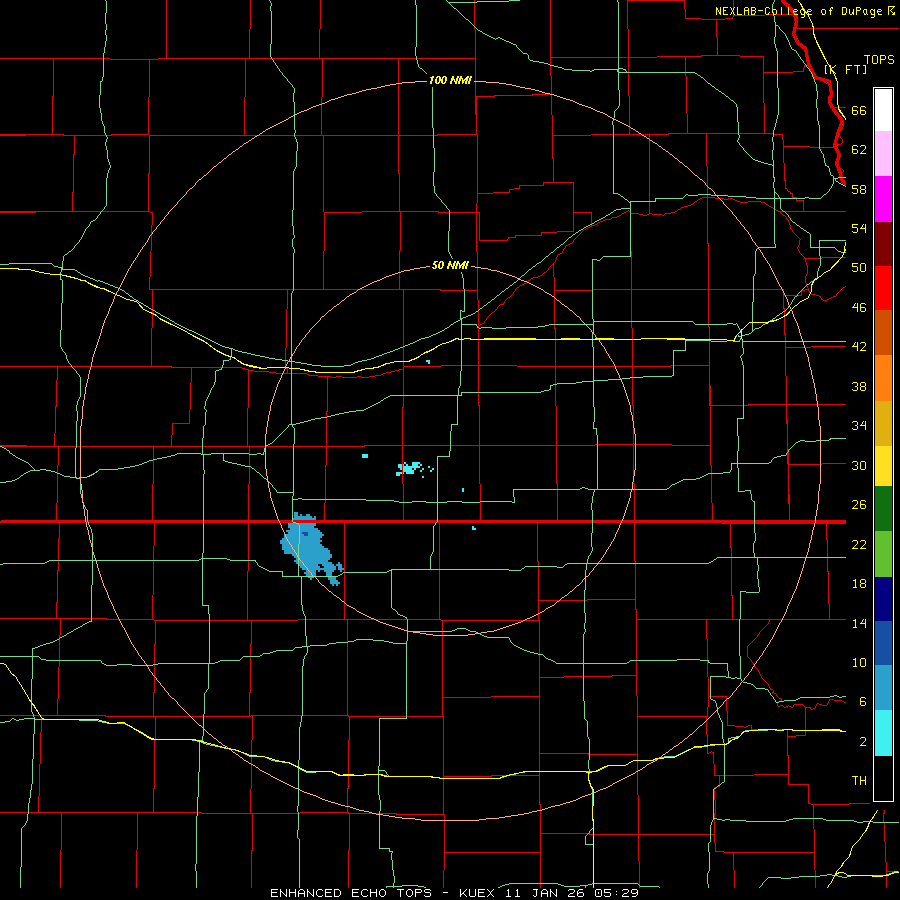The height and width of the screenshot is (900, 900).
Task: Click the "10" legend value
Action: pos(859,663)
